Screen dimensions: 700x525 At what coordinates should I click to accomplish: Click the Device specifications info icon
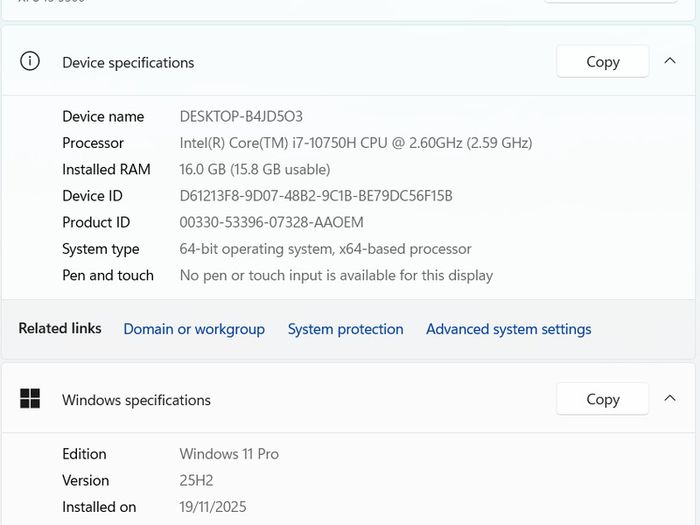[30, 61]
